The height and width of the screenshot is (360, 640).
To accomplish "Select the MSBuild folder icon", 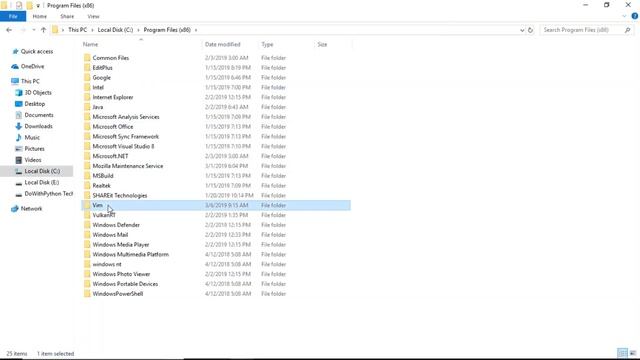I will click(x=87, y=176).
